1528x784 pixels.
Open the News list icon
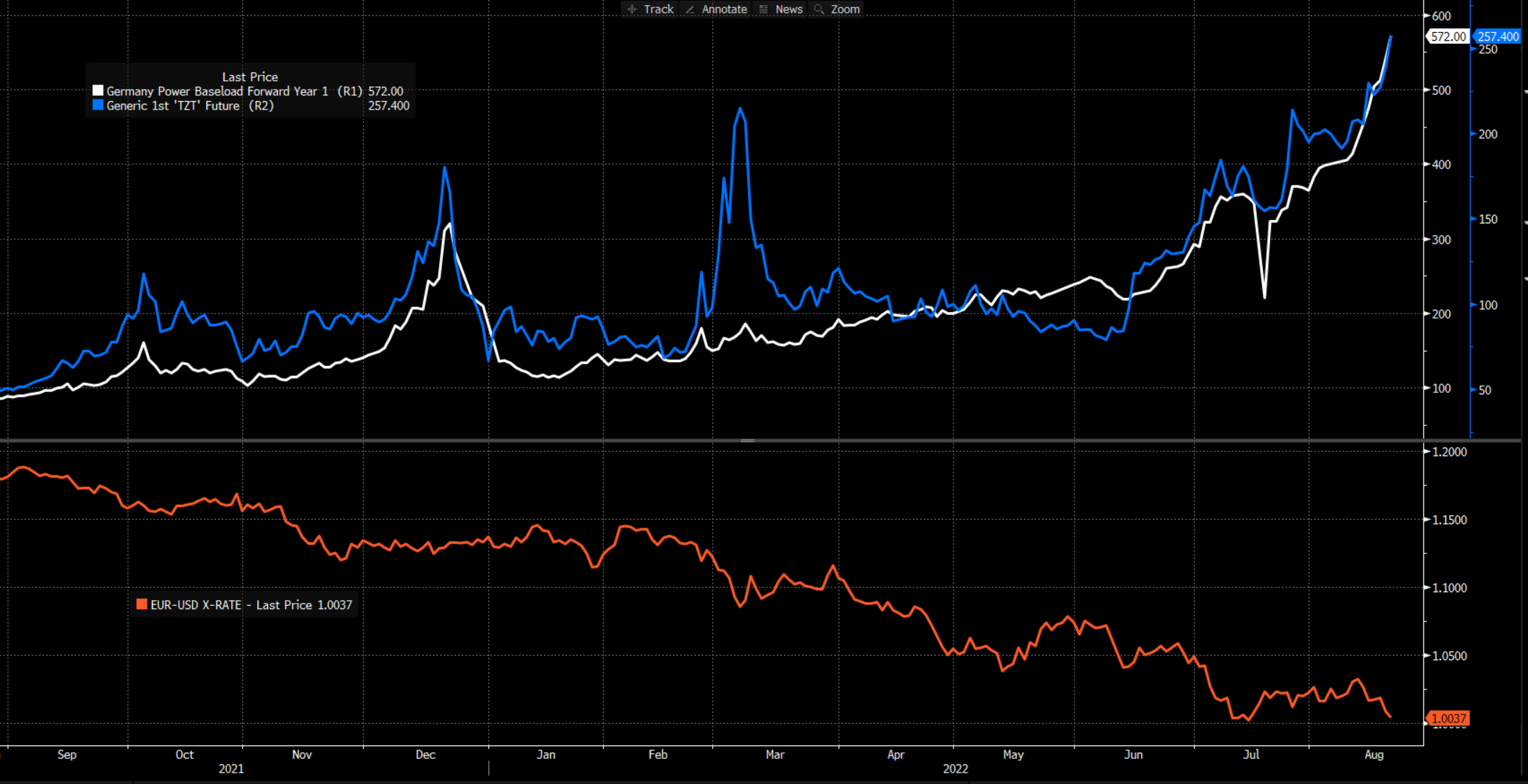click(x=764, y=9)
